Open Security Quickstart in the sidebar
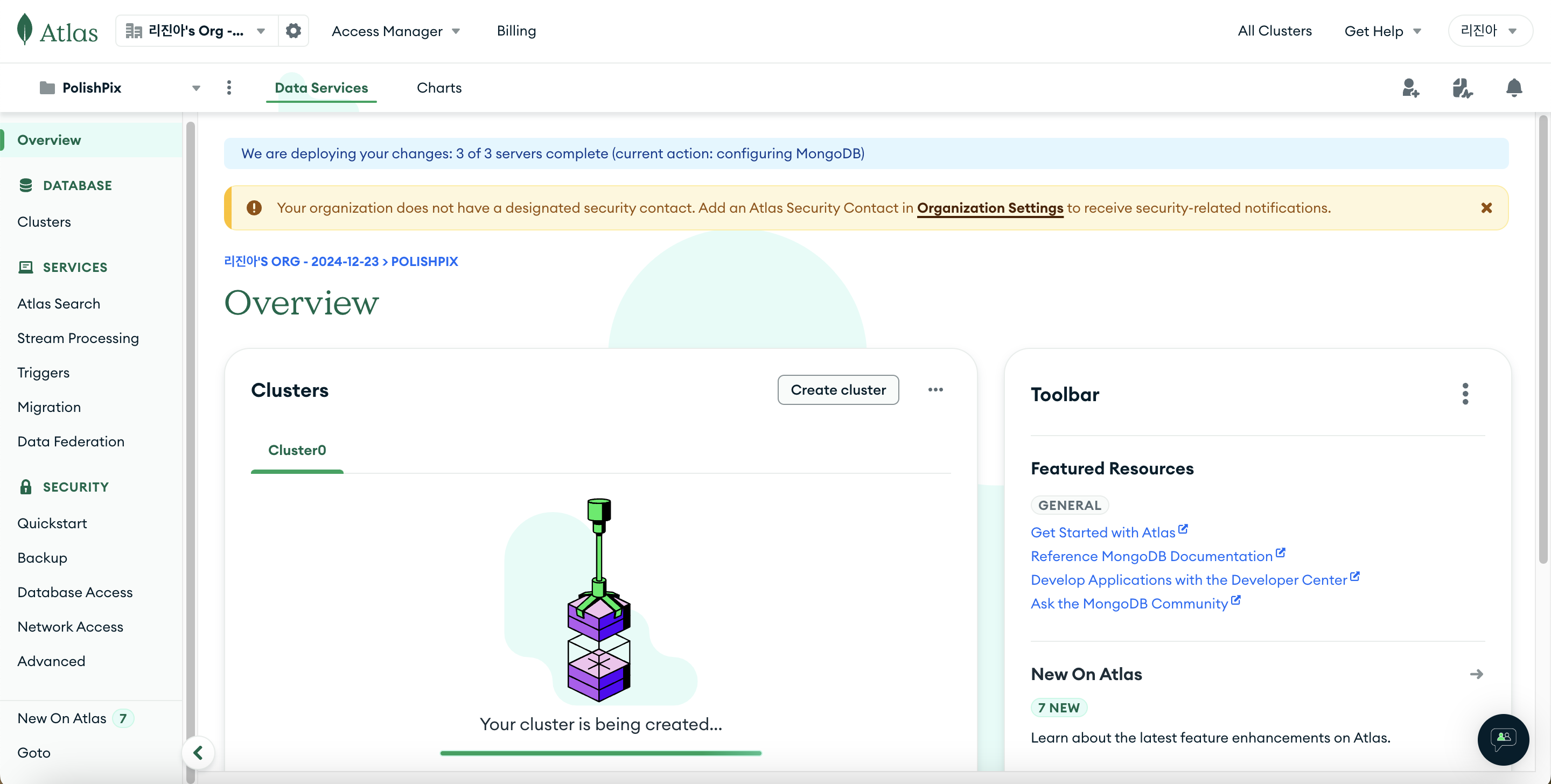This screenshot has height=784, width=1551. 52,523
